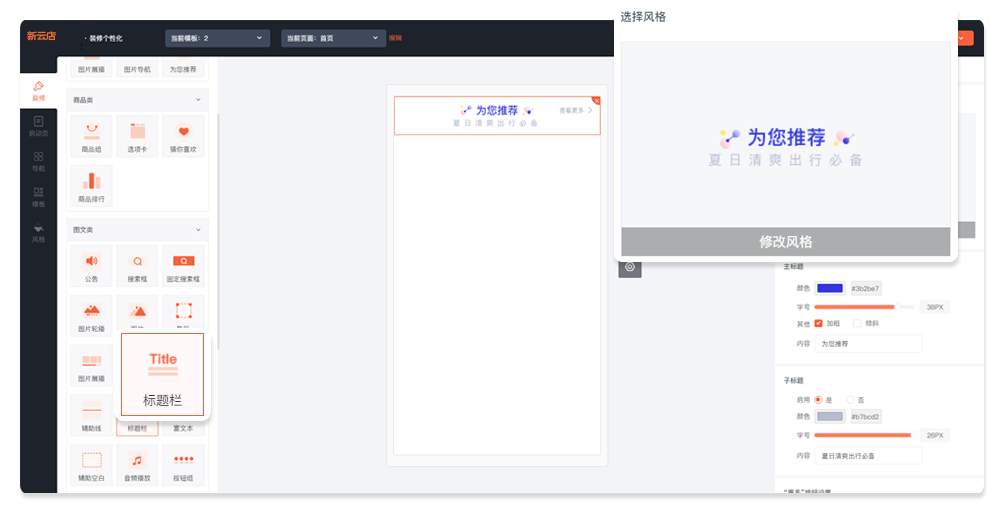Select the 按钮组 button group component

[x=184, y=464]
